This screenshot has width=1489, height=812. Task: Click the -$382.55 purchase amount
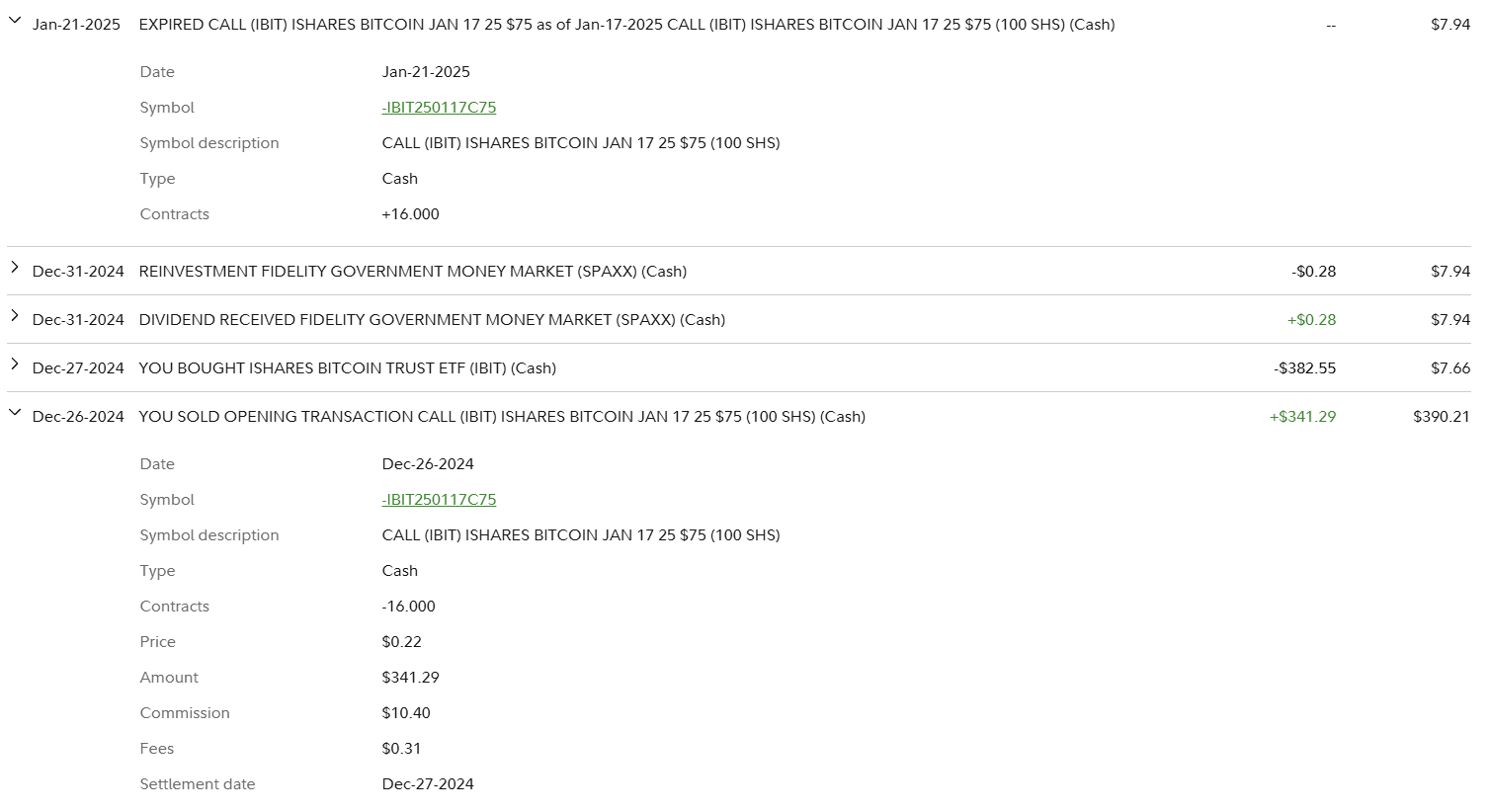(1304, 368)
